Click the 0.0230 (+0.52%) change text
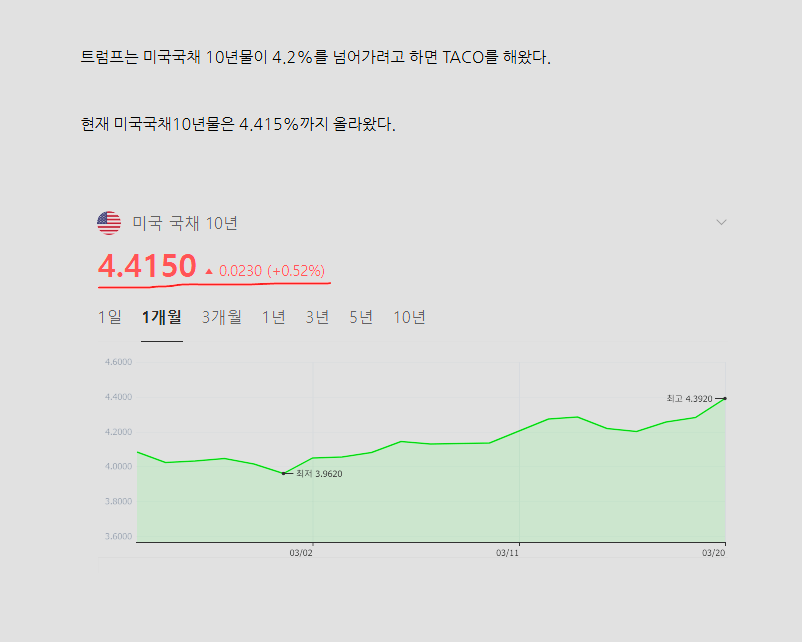 pos(271,271)
